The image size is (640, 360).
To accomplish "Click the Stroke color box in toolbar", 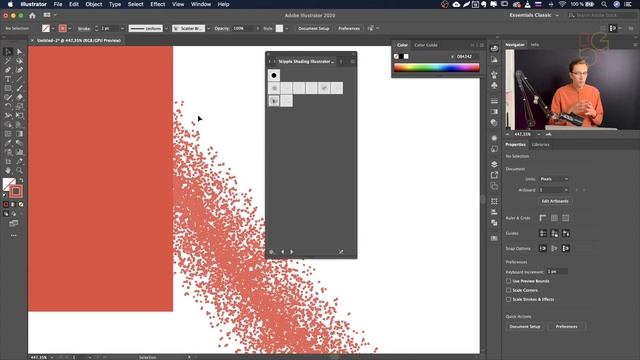I will click(x=16, y=191).
